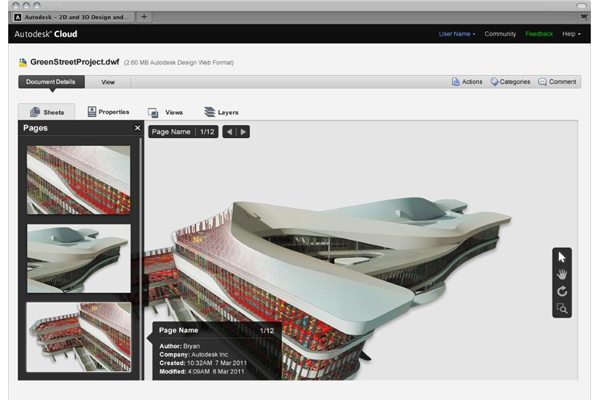598x400 pixels.
Task: Click the Page Name 1/12 indicator
Action: pos(183,132)
